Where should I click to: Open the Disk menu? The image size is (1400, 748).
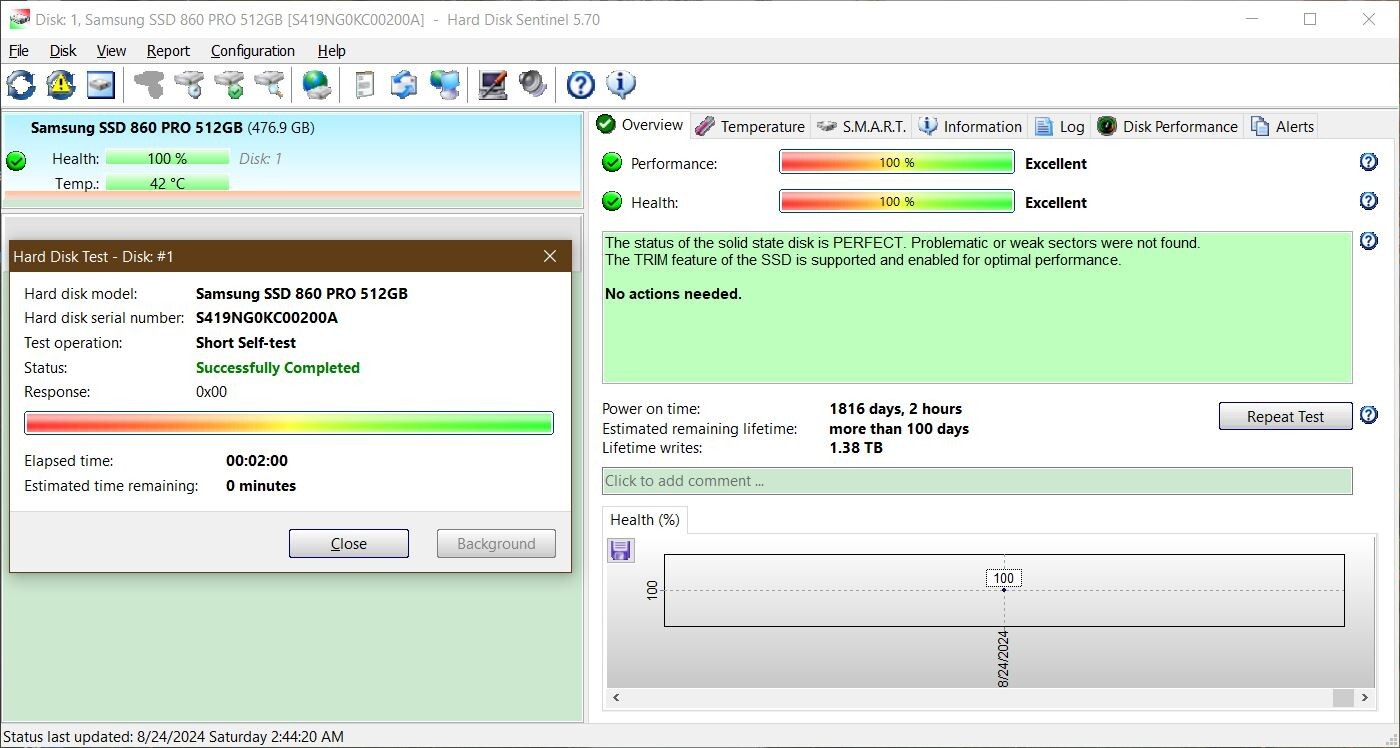pyautogui.click(x=63, y=51)
